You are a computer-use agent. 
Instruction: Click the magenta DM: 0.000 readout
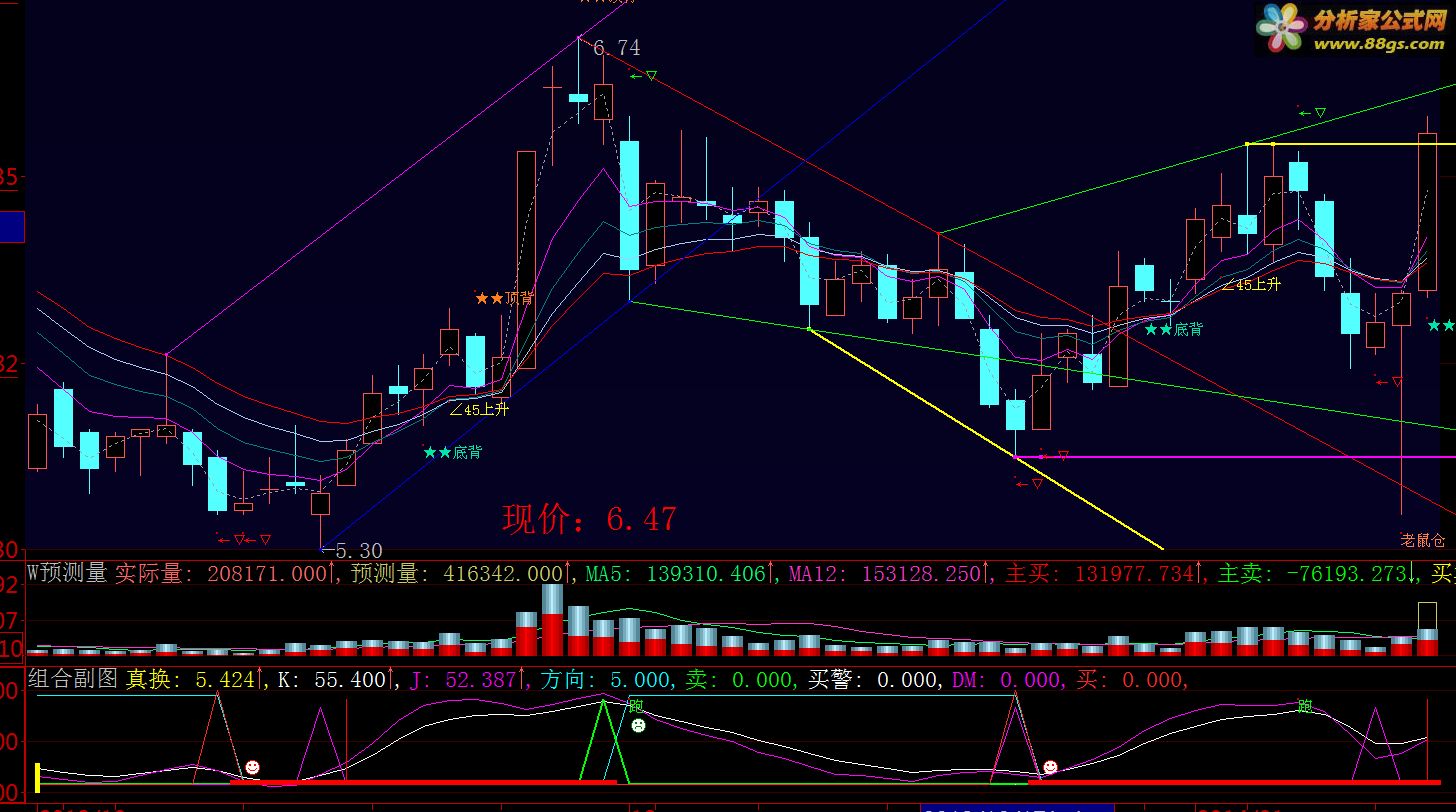coord(1008,680)
